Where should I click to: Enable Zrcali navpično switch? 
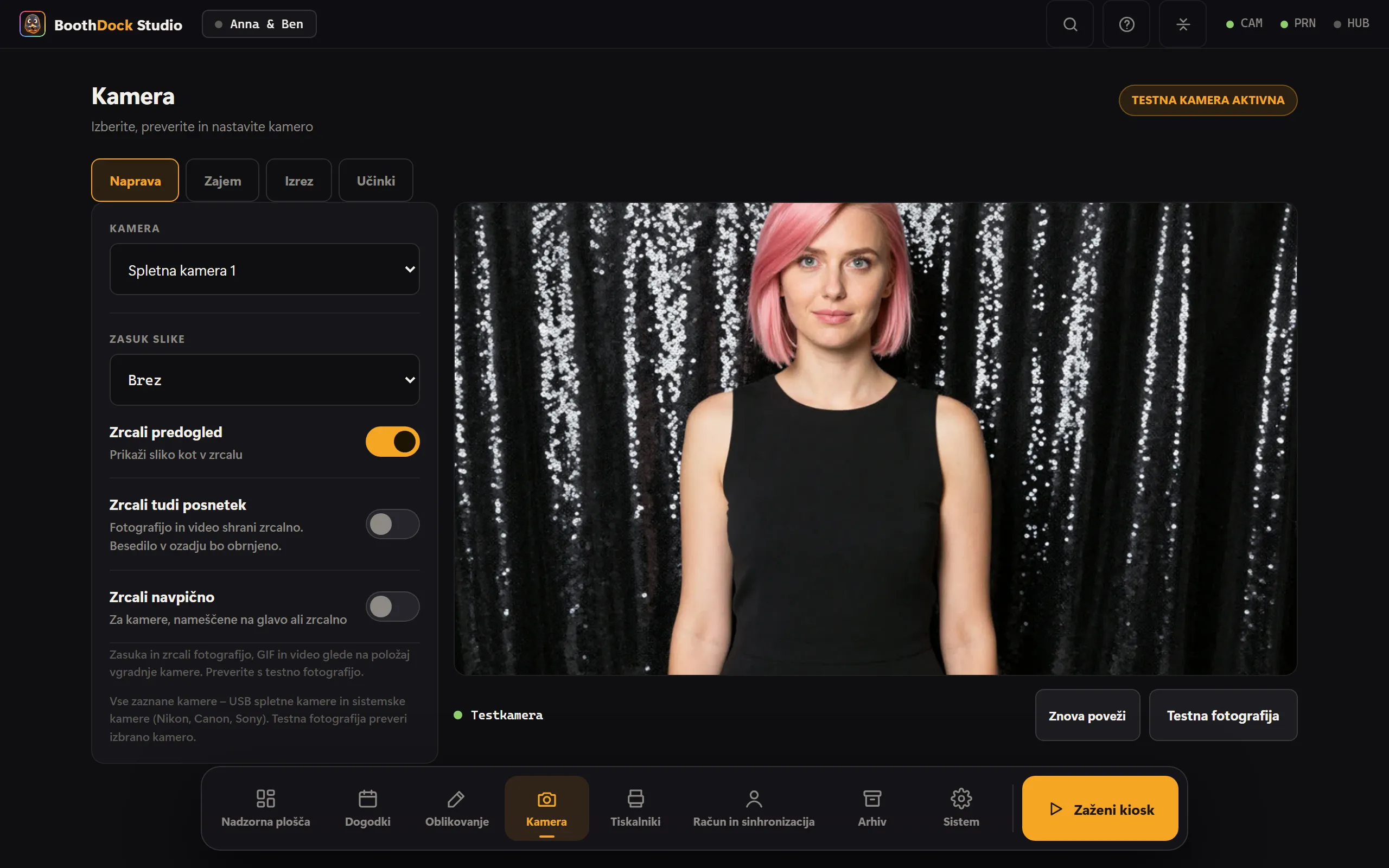click(x=393, y=607)
